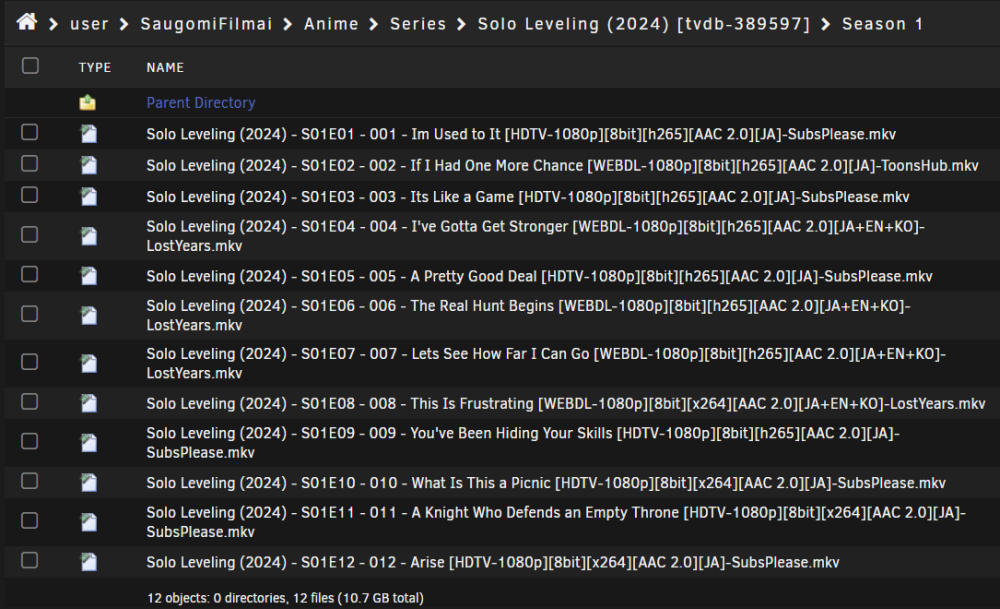Open S01E02 If I Had One More Chance file
This screenshot has height=609, width=1000.
pos(562,166)
